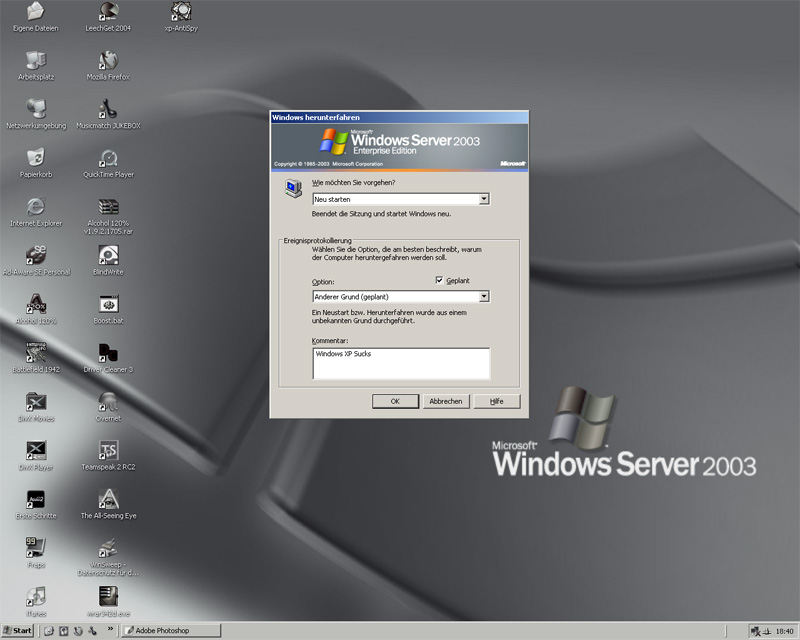Click the Overnet desktop shortcut
The width and height of the screenshot is (800, 640).
108,407
